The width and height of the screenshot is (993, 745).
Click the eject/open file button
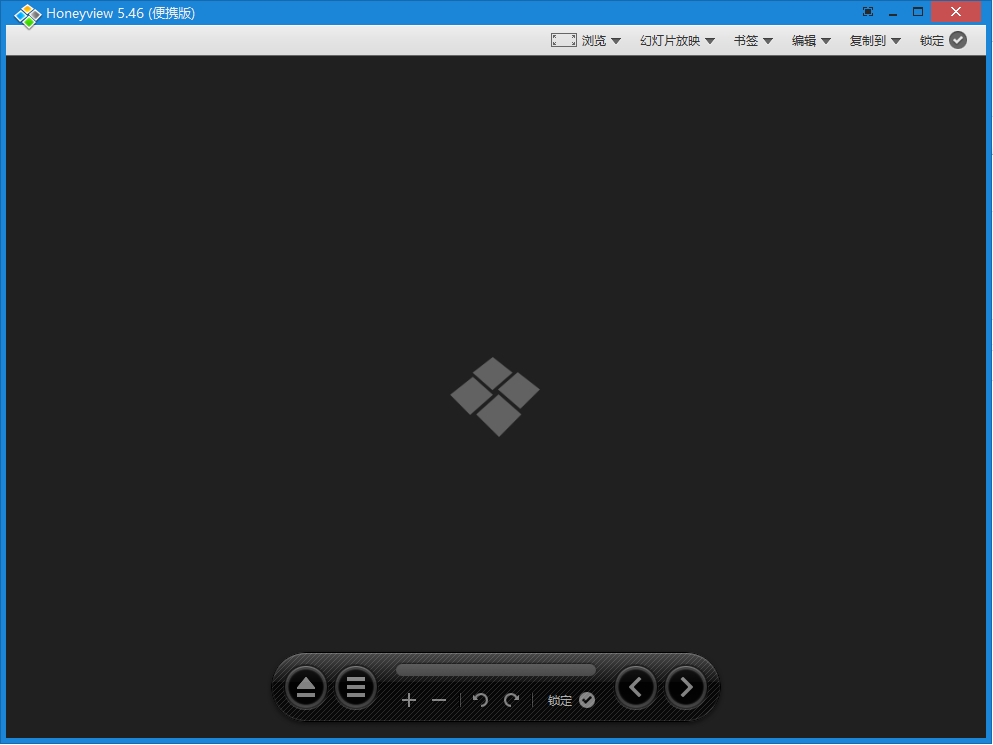306,687
